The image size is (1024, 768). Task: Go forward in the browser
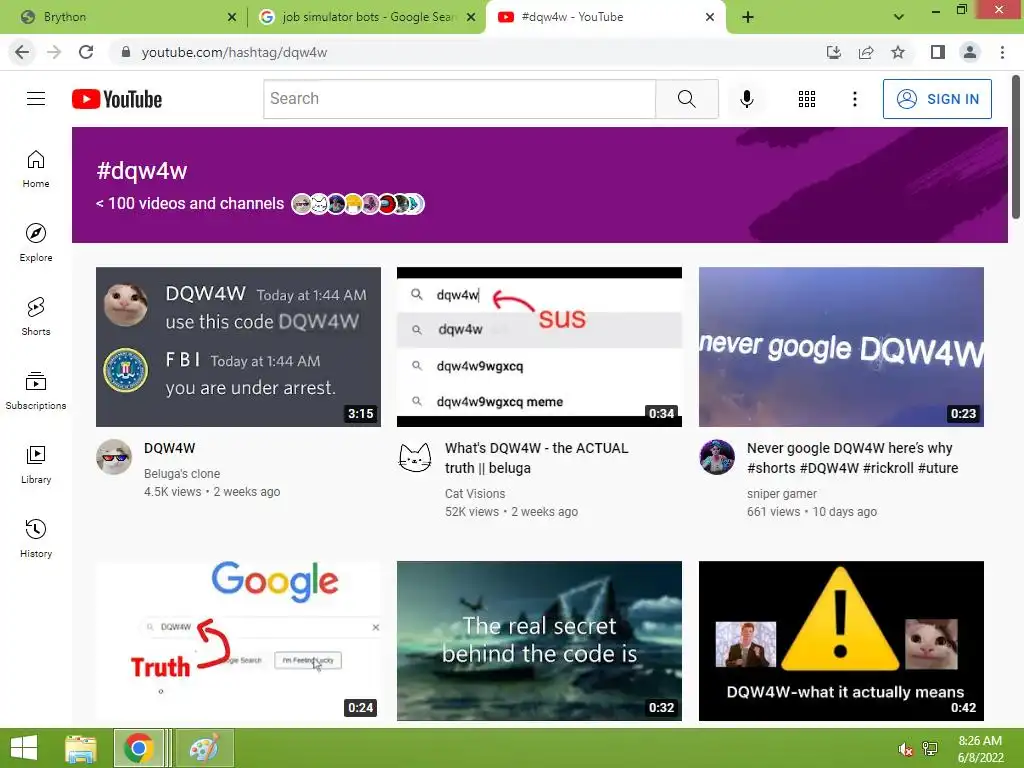pyautogui.click(x=54, y=52)
